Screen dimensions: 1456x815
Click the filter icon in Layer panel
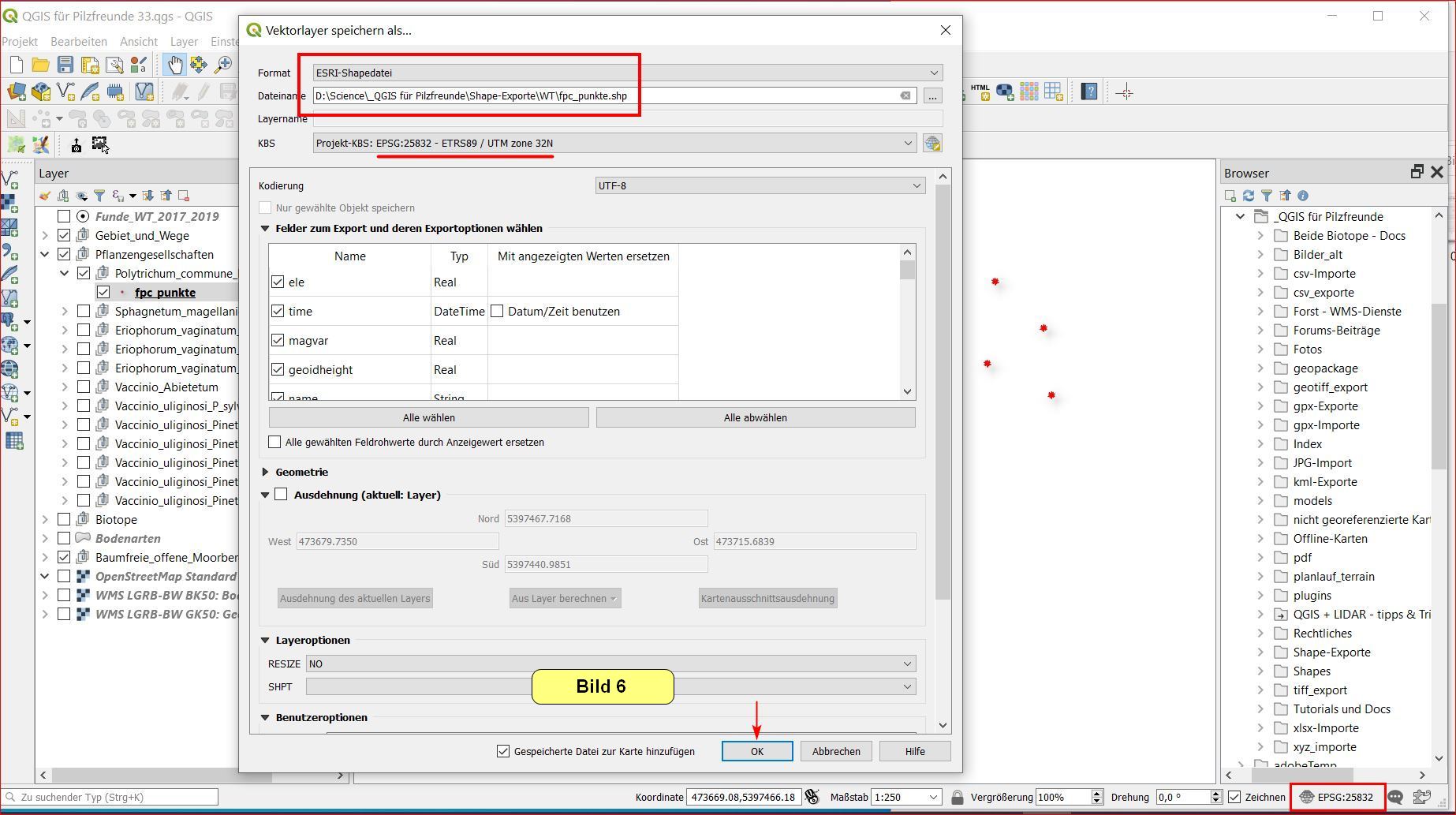[x=99, y=196]
